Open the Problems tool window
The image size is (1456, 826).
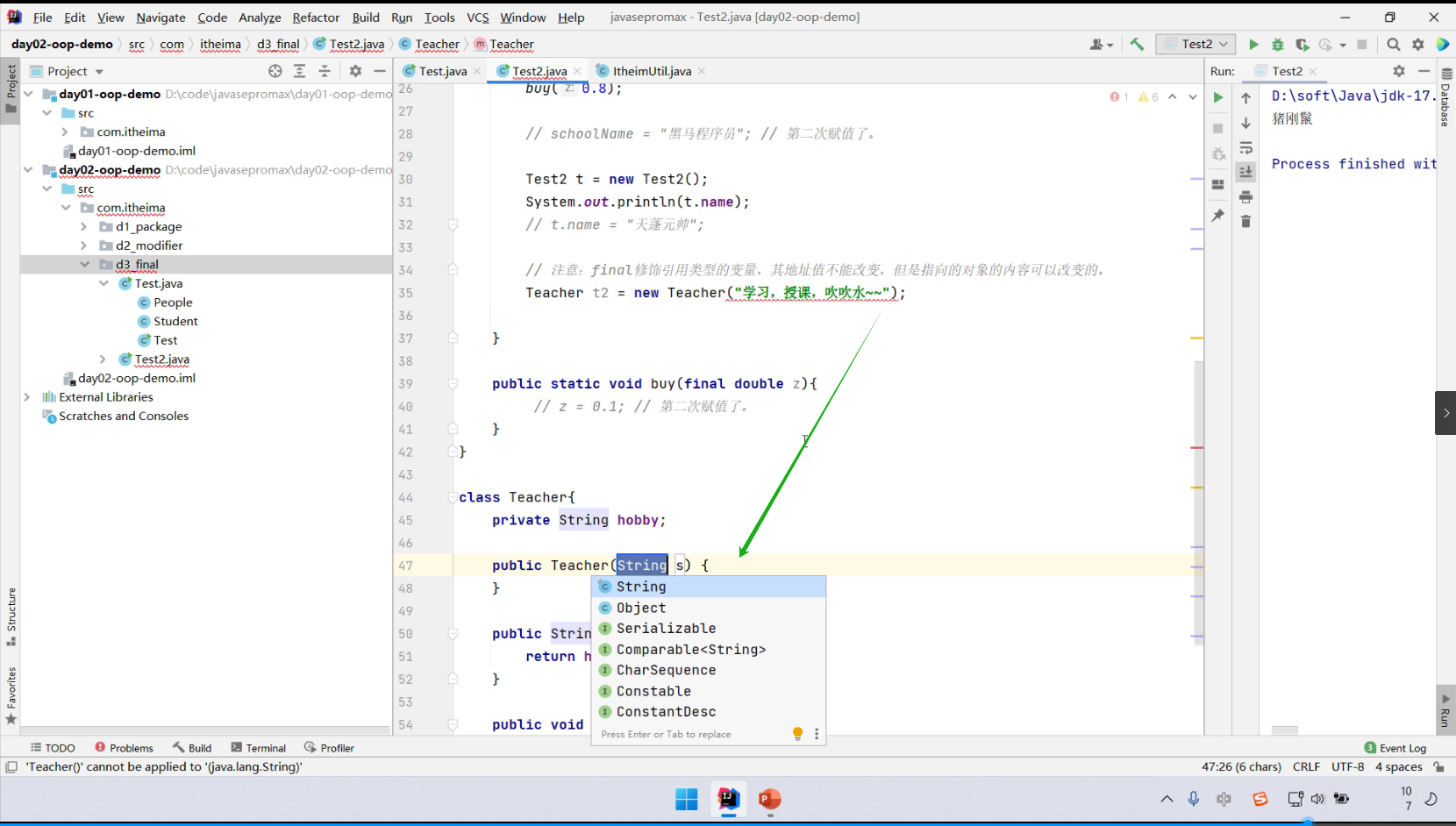124,748
